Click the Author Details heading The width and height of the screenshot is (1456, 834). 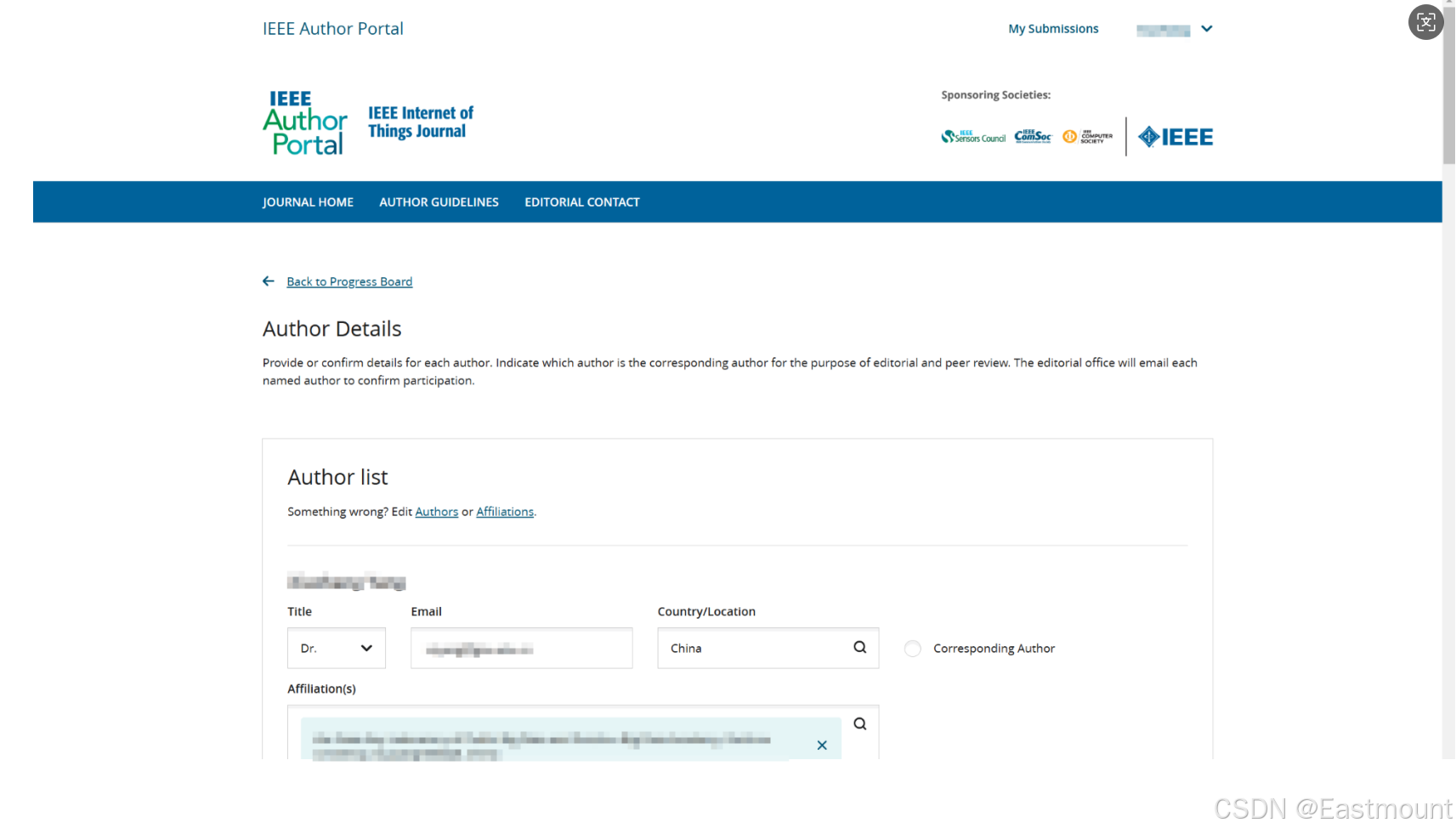332,329
